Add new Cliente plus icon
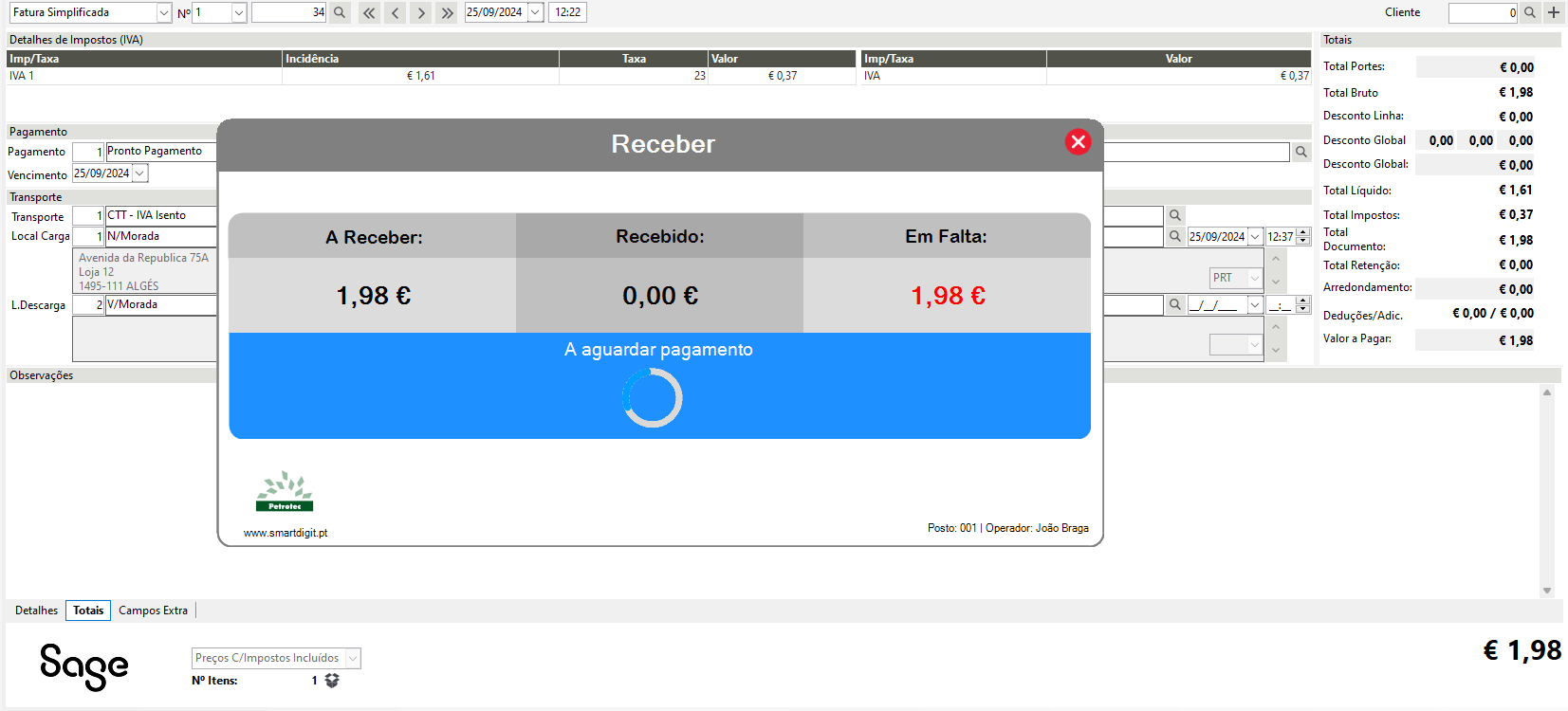 (1553, 12)
